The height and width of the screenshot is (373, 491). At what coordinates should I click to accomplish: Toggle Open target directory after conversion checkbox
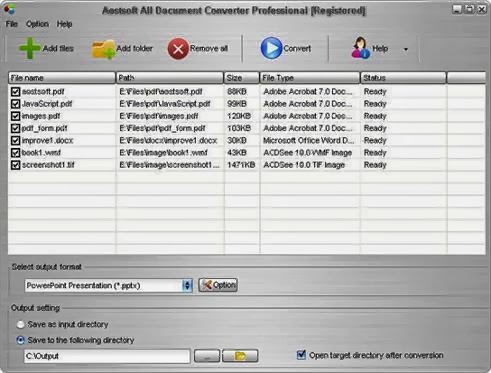tap(301, 355)
